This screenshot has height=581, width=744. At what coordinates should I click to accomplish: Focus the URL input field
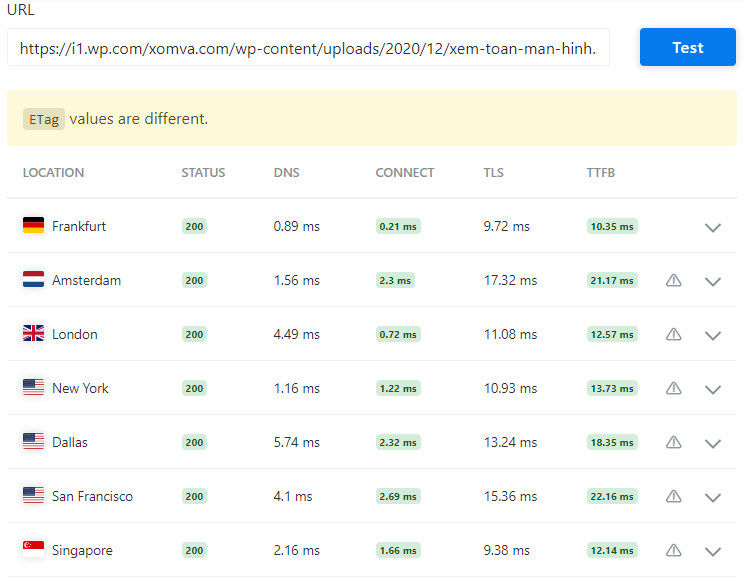point(308,48)
